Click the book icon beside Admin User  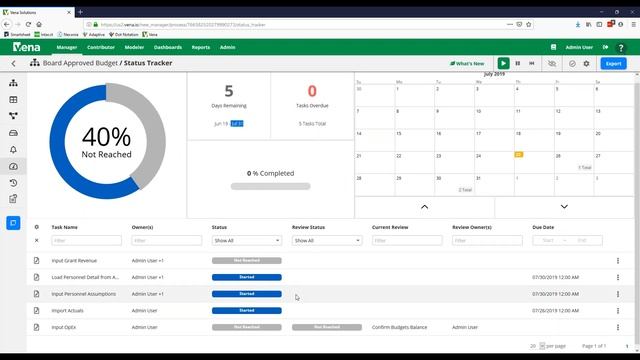point(553,47)
